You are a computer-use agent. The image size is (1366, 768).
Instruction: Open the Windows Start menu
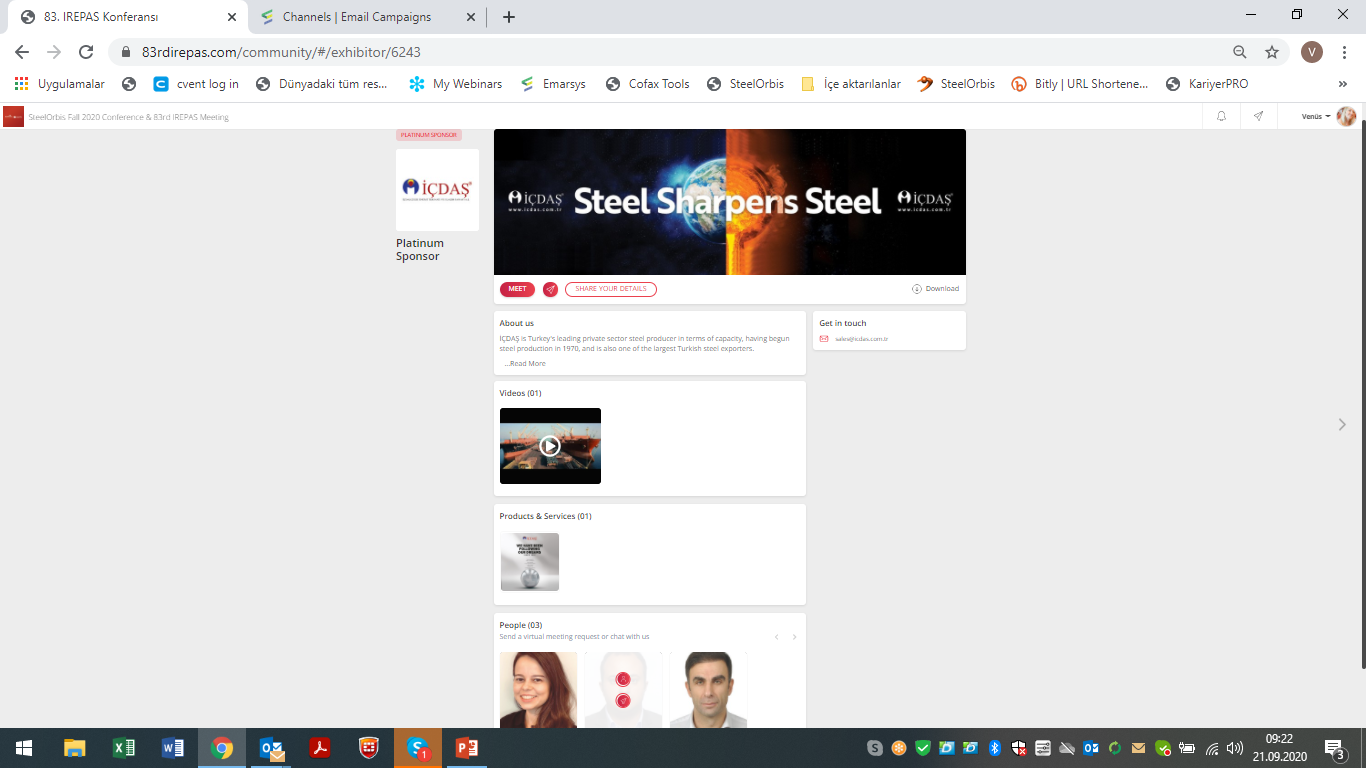pyautogui.click(x=23, y=748)
